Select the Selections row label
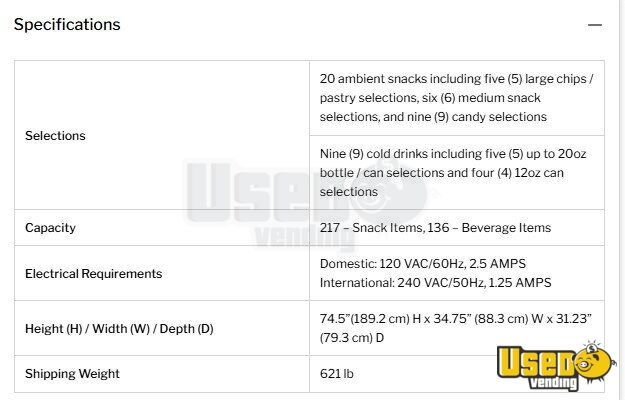The image size is (625, 400). 55,135
